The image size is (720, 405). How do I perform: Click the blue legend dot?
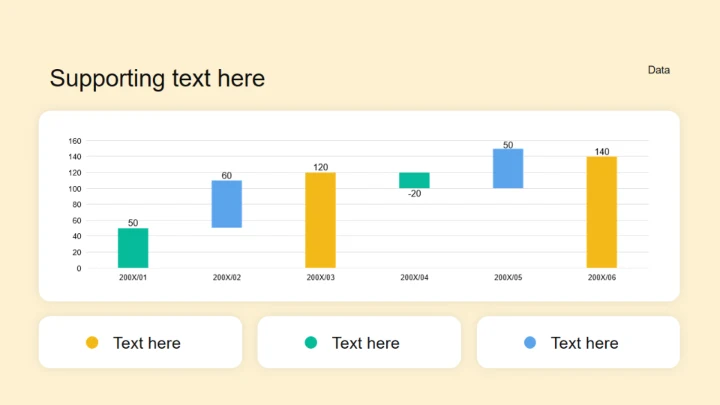pyautogui.click(x=530, y=343)
